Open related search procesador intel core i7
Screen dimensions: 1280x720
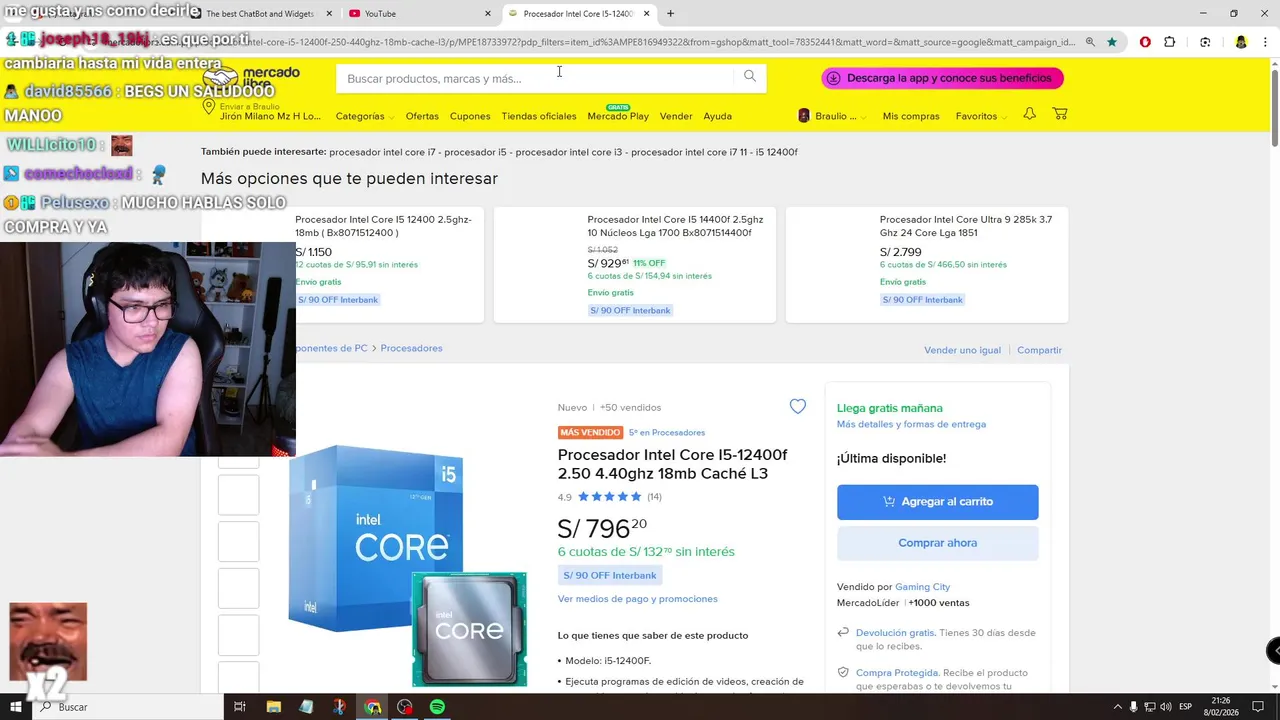383,152
